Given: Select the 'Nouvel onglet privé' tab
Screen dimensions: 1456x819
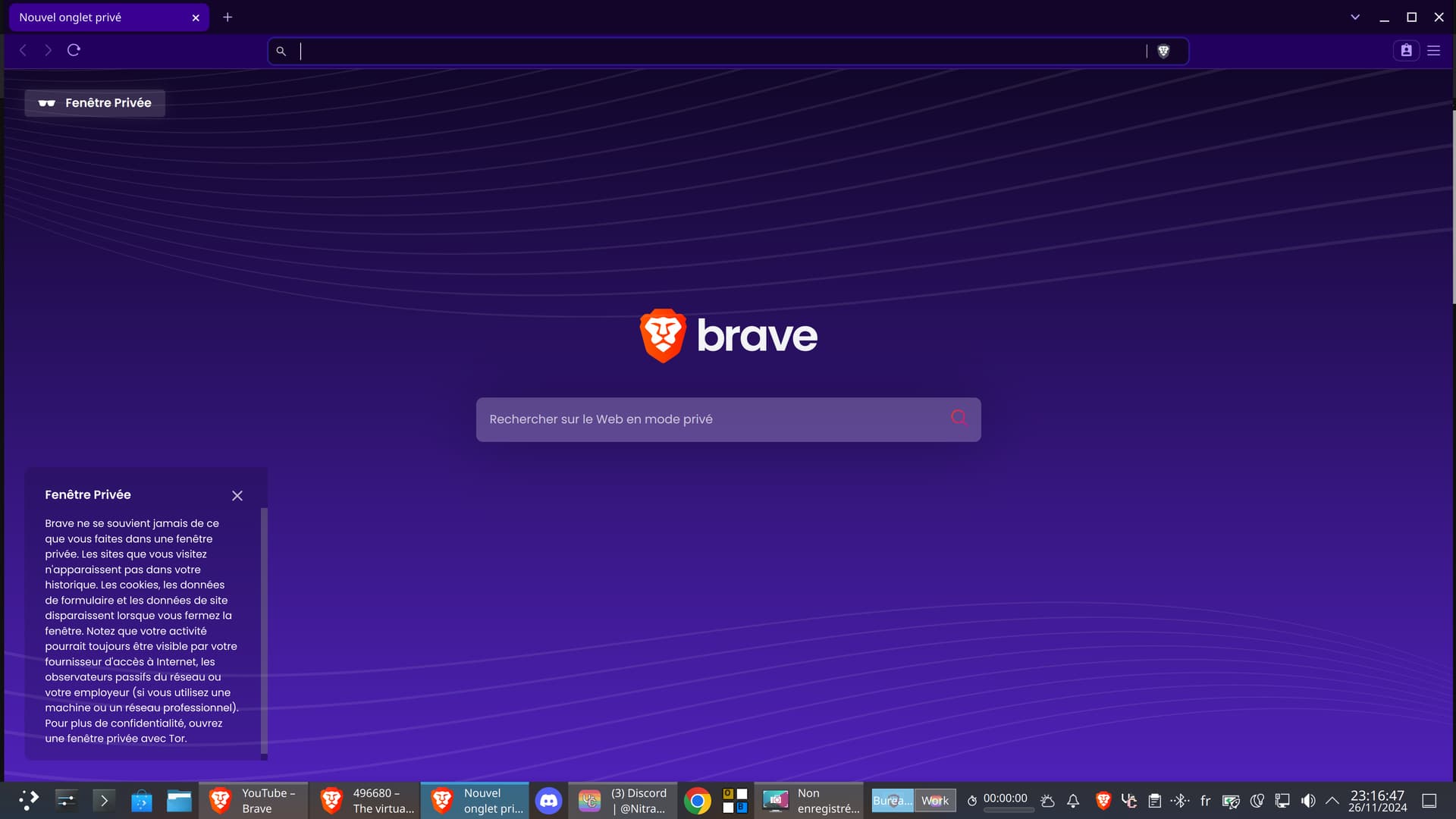Looking at the screenshot, I should coord(108,17).
